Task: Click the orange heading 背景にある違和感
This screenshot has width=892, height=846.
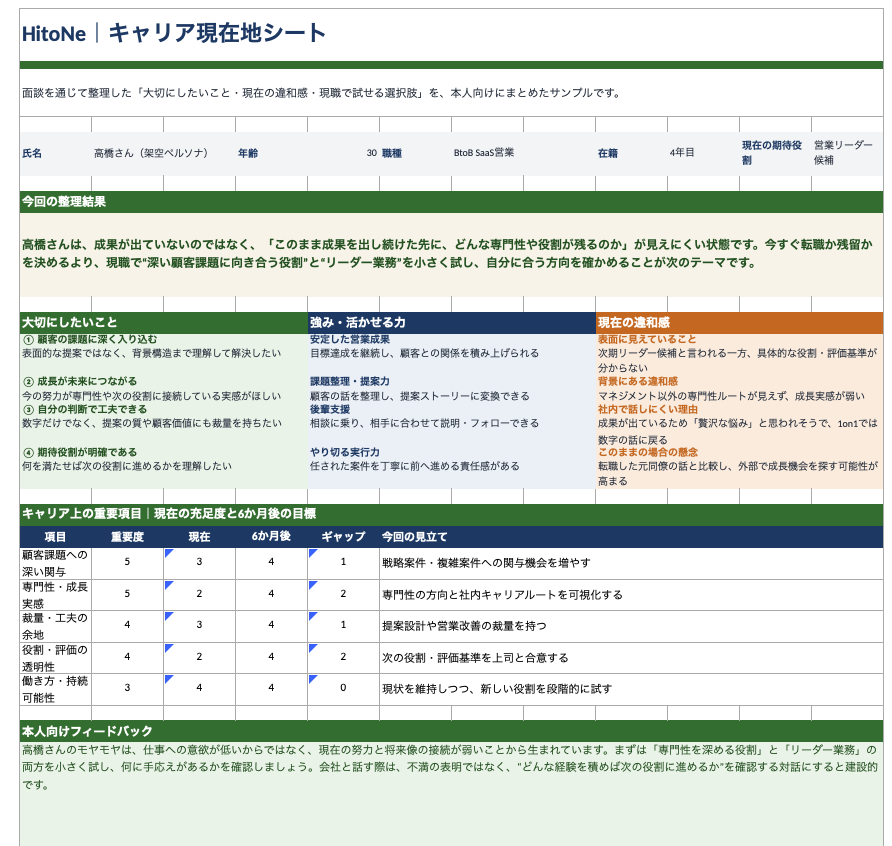Action: point(638,381)
